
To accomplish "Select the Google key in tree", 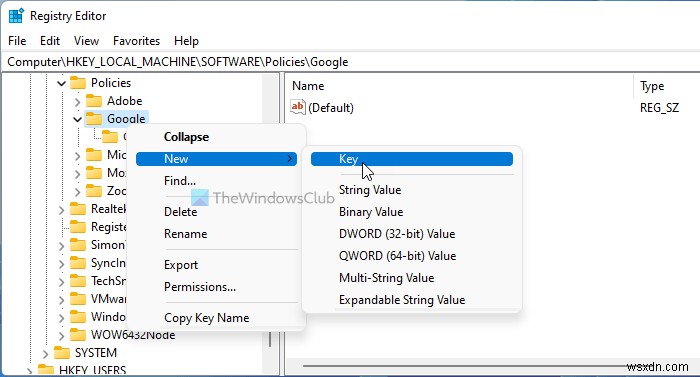I will click(x=126, y=119).
